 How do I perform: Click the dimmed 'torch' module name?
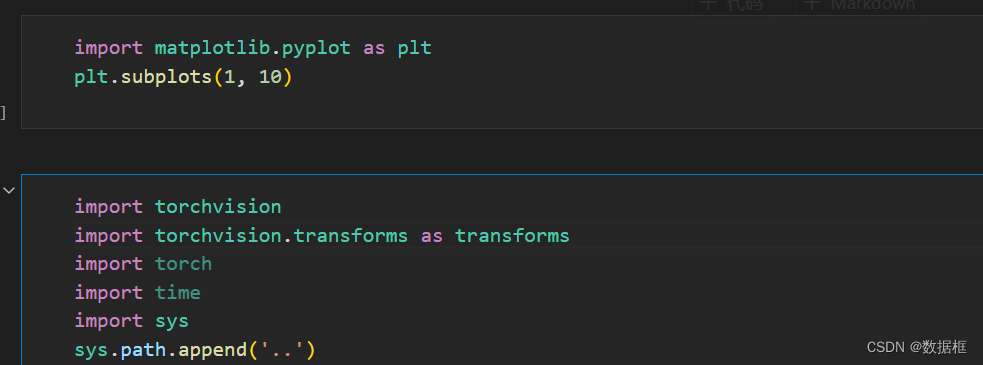(184, 263)
